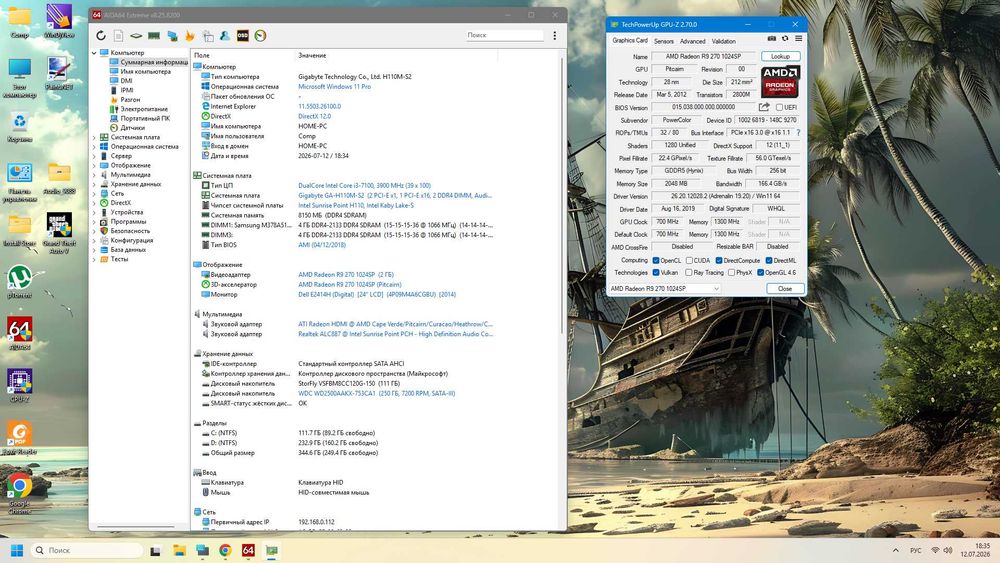
Task: Open GPU-Z hamburger menu
Action: pyautogui.click(x=798, y=39)
